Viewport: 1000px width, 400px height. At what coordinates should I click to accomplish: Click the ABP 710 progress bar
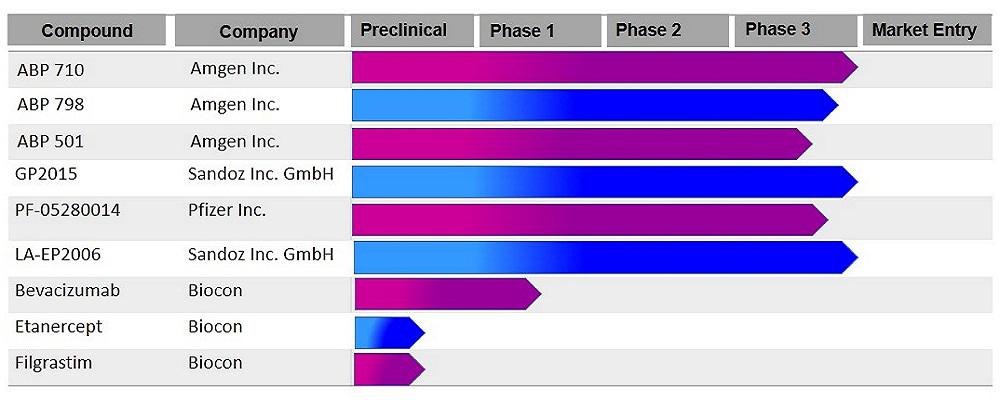pyautogui.click(x=605, y=68)
